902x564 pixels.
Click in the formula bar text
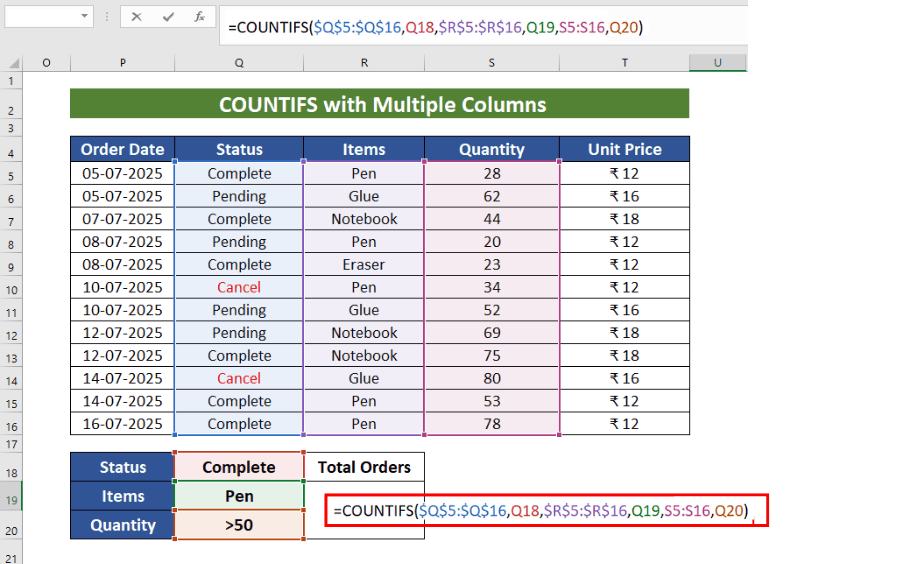(x=435, y=27)
